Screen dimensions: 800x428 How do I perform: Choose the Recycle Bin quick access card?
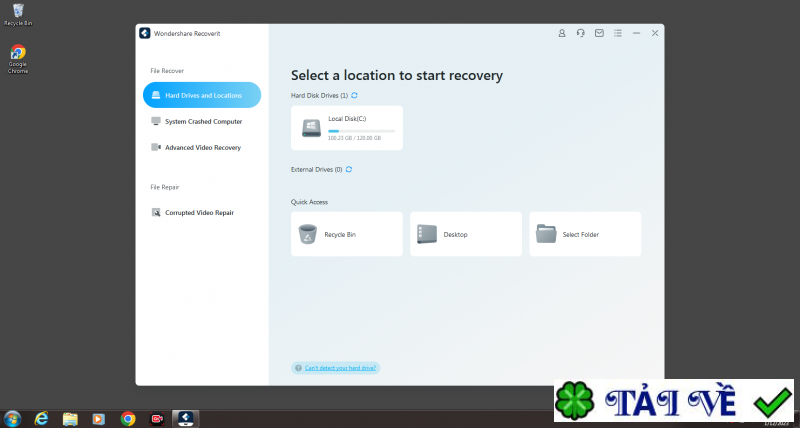pyautogui.click(x=347, y=234)
